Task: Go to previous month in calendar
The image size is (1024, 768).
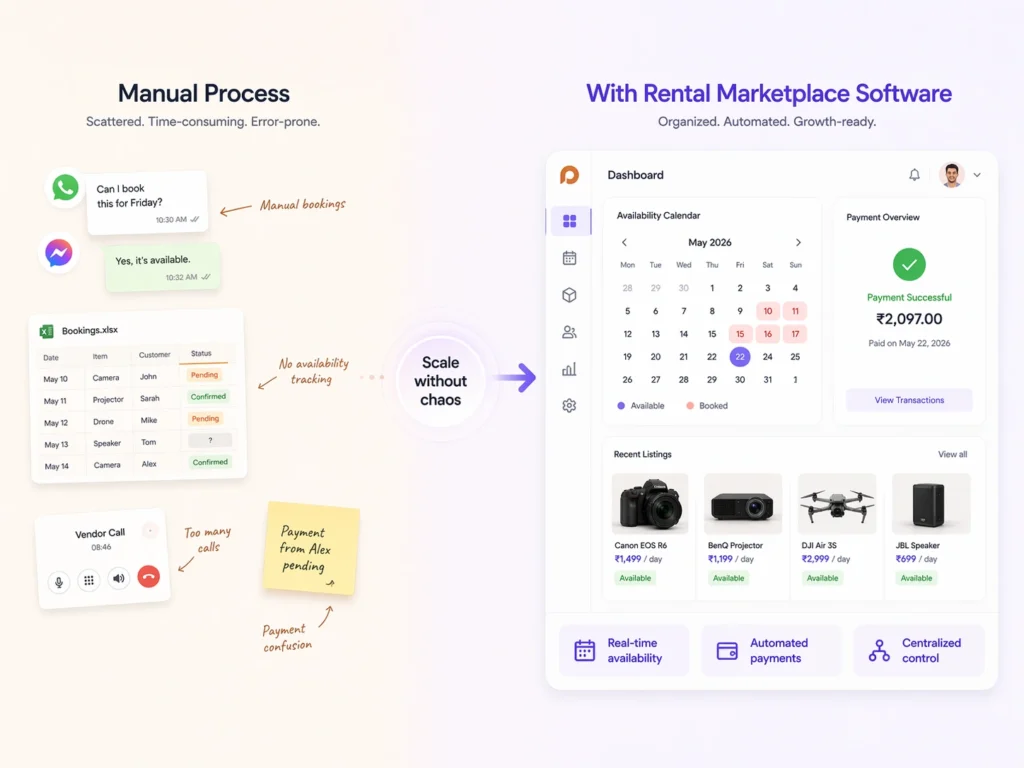Action: coord(625,243)
